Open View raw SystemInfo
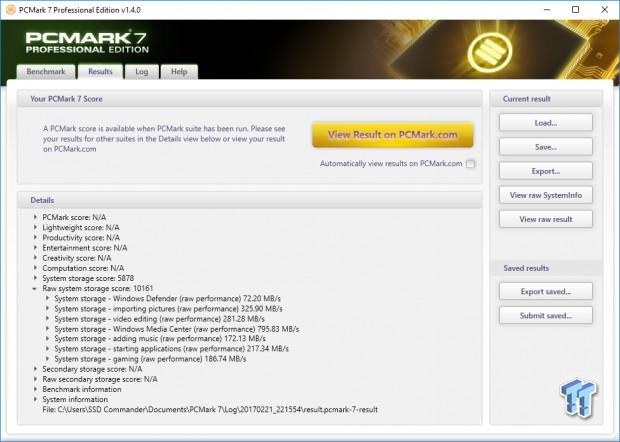This screenshot has width=620, height=442. 545,195
